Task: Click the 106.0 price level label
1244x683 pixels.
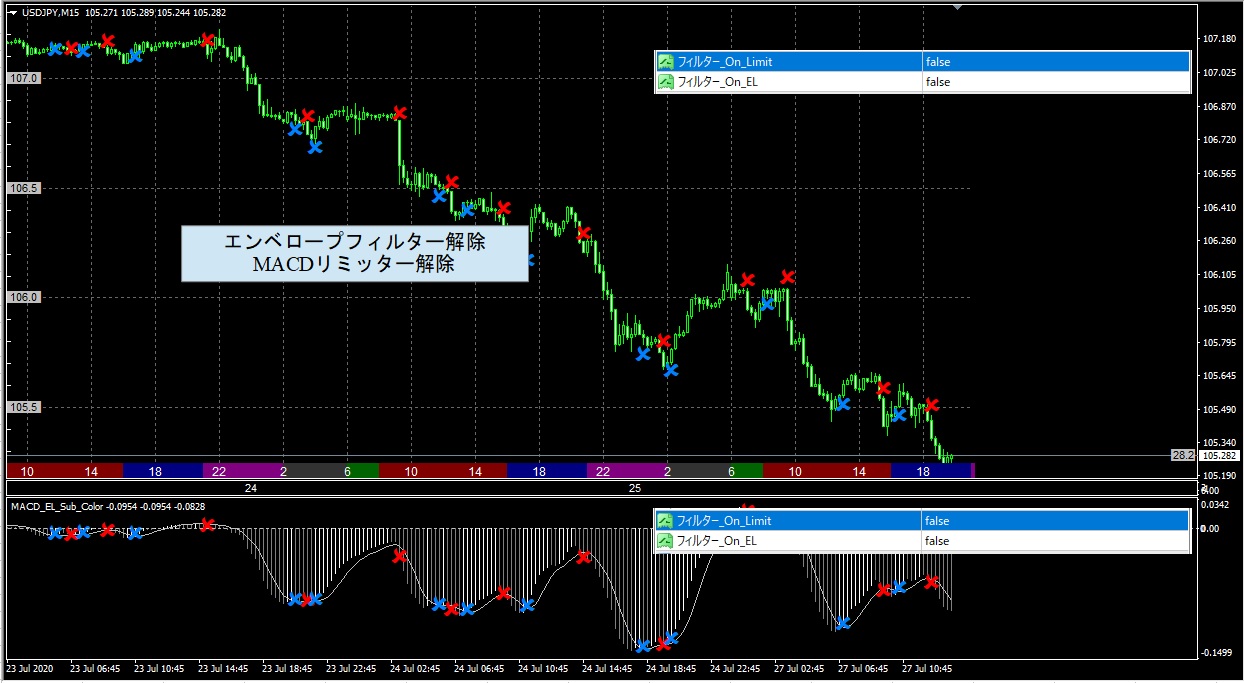Action: point(23,298)
